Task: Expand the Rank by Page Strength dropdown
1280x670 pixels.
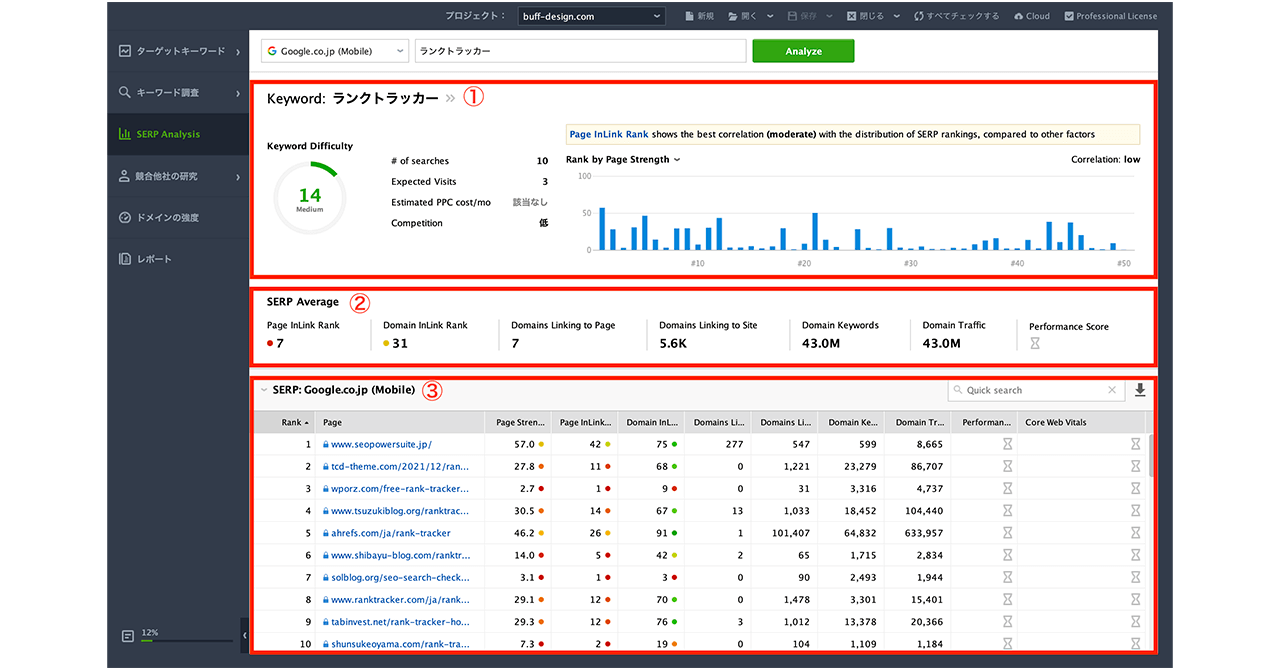Action: (x=677, y=160)
